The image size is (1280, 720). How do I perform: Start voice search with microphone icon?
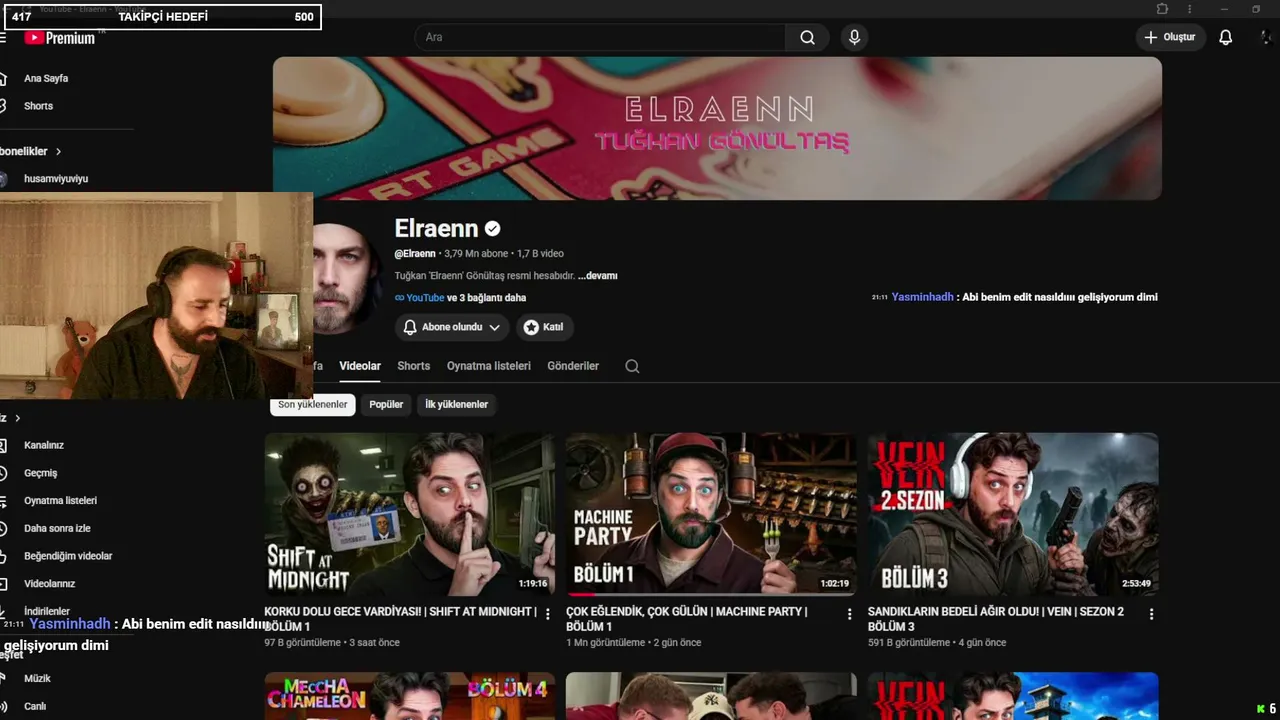(x=854, y=37)
